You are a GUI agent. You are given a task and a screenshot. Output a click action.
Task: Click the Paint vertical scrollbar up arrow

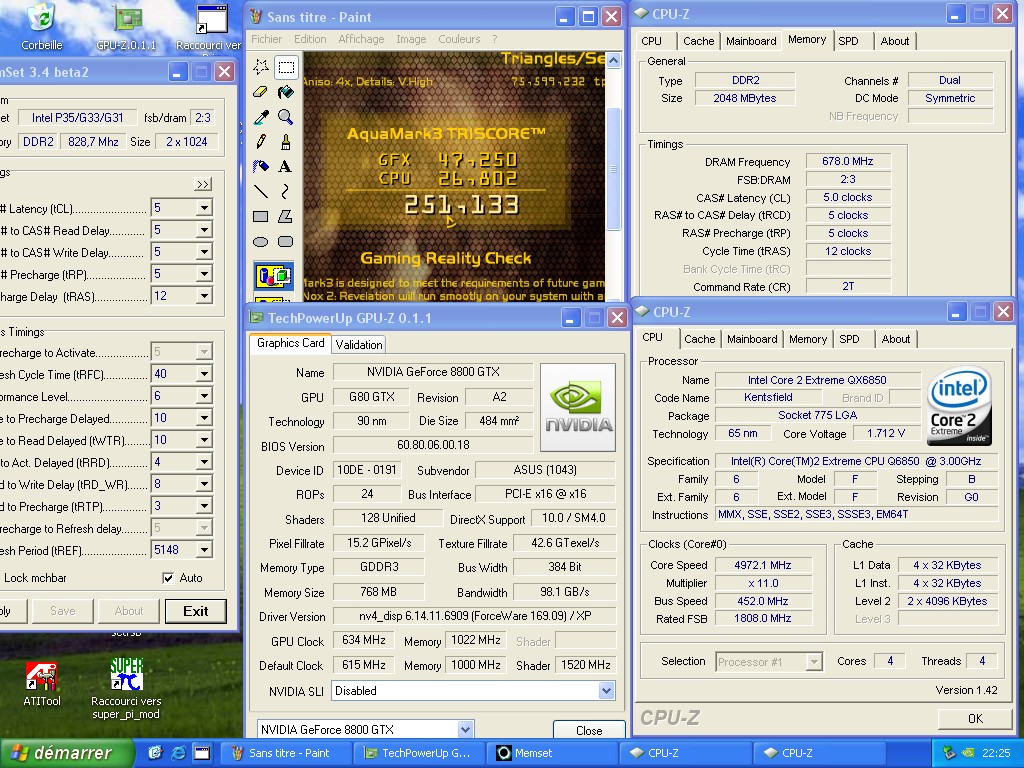613,60
